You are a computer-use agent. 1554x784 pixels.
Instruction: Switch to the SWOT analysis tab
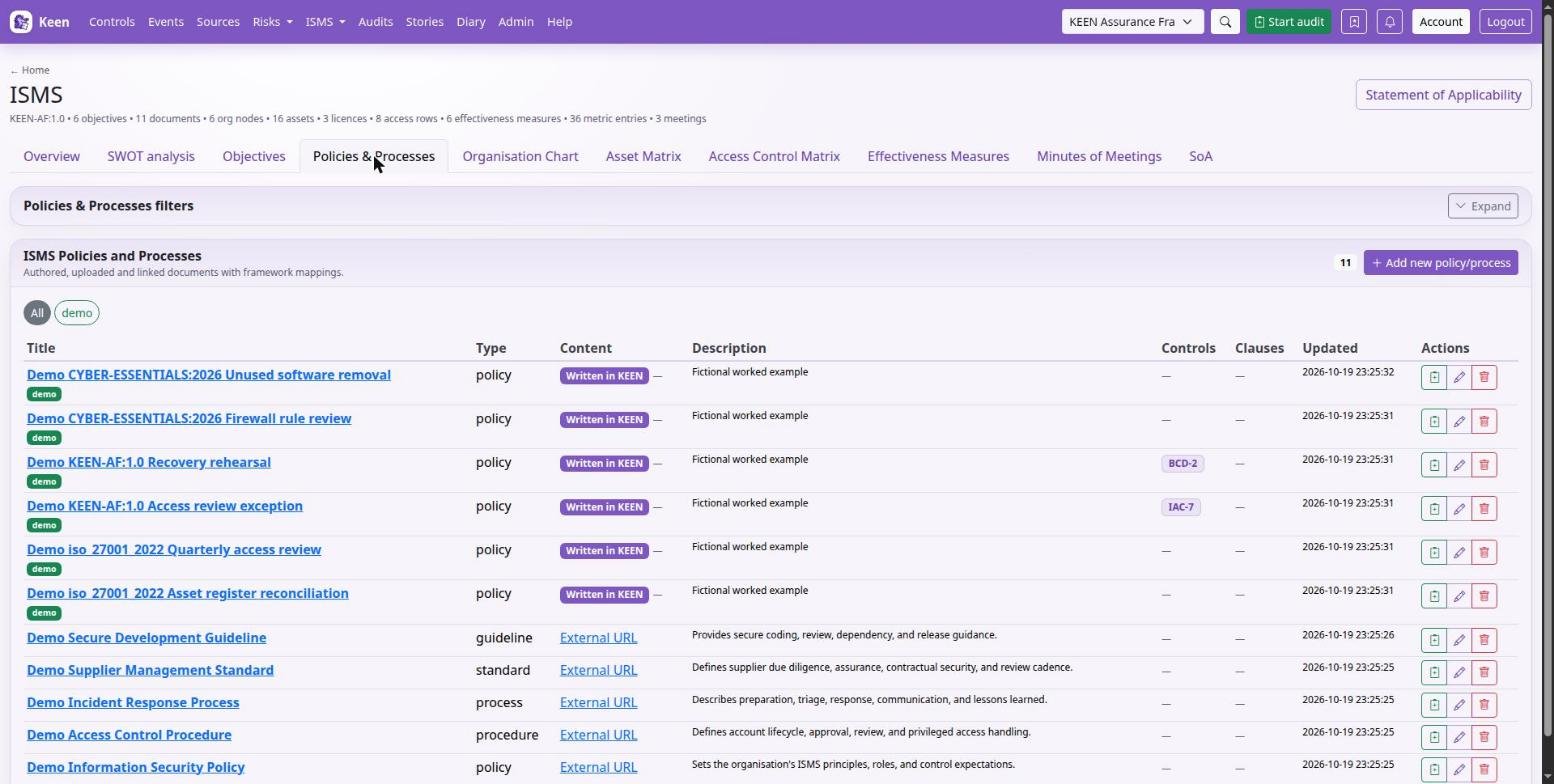(x=151, y=156)
